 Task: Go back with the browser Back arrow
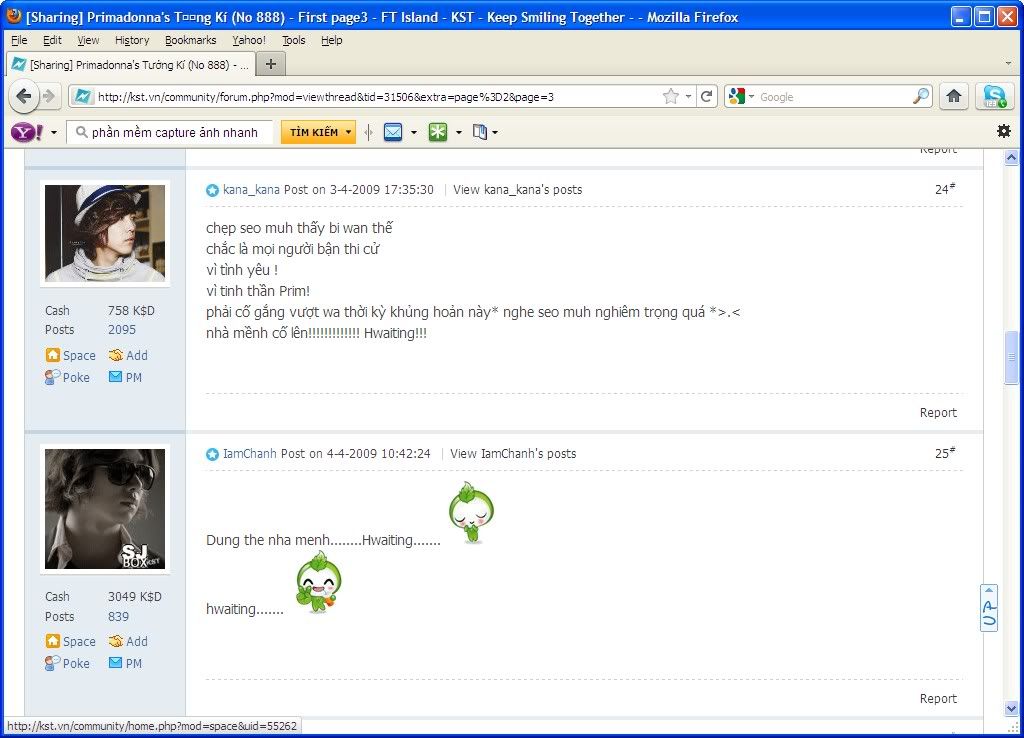click(24, 97)
